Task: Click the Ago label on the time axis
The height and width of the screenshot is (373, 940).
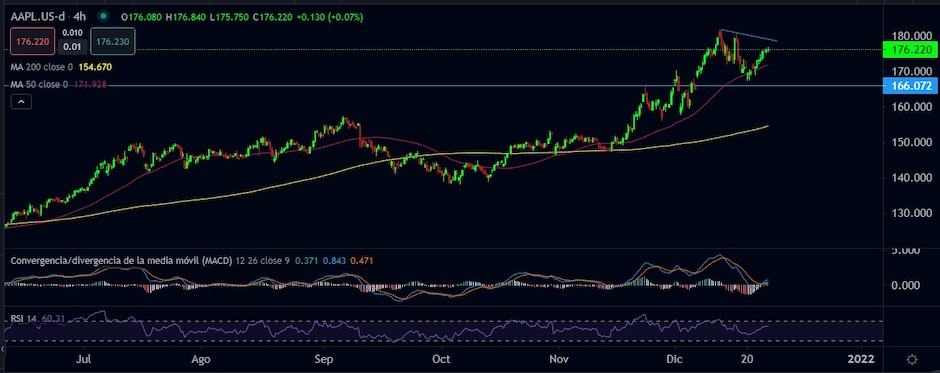Action: tap(201, 359)
